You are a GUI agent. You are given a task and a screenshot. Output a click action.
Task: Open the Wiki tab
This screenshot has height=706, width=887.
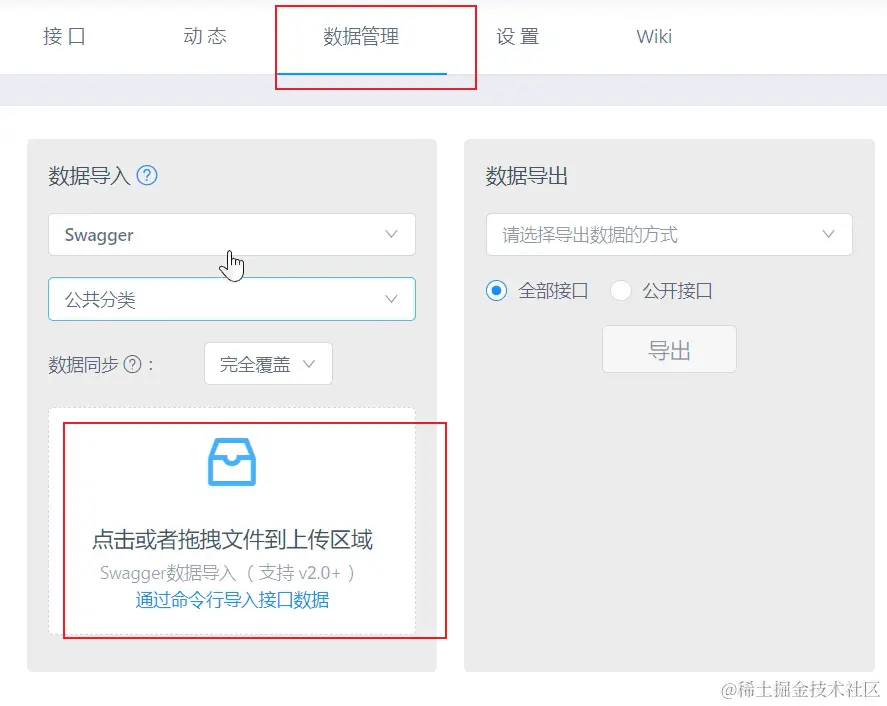coord(654,36)
